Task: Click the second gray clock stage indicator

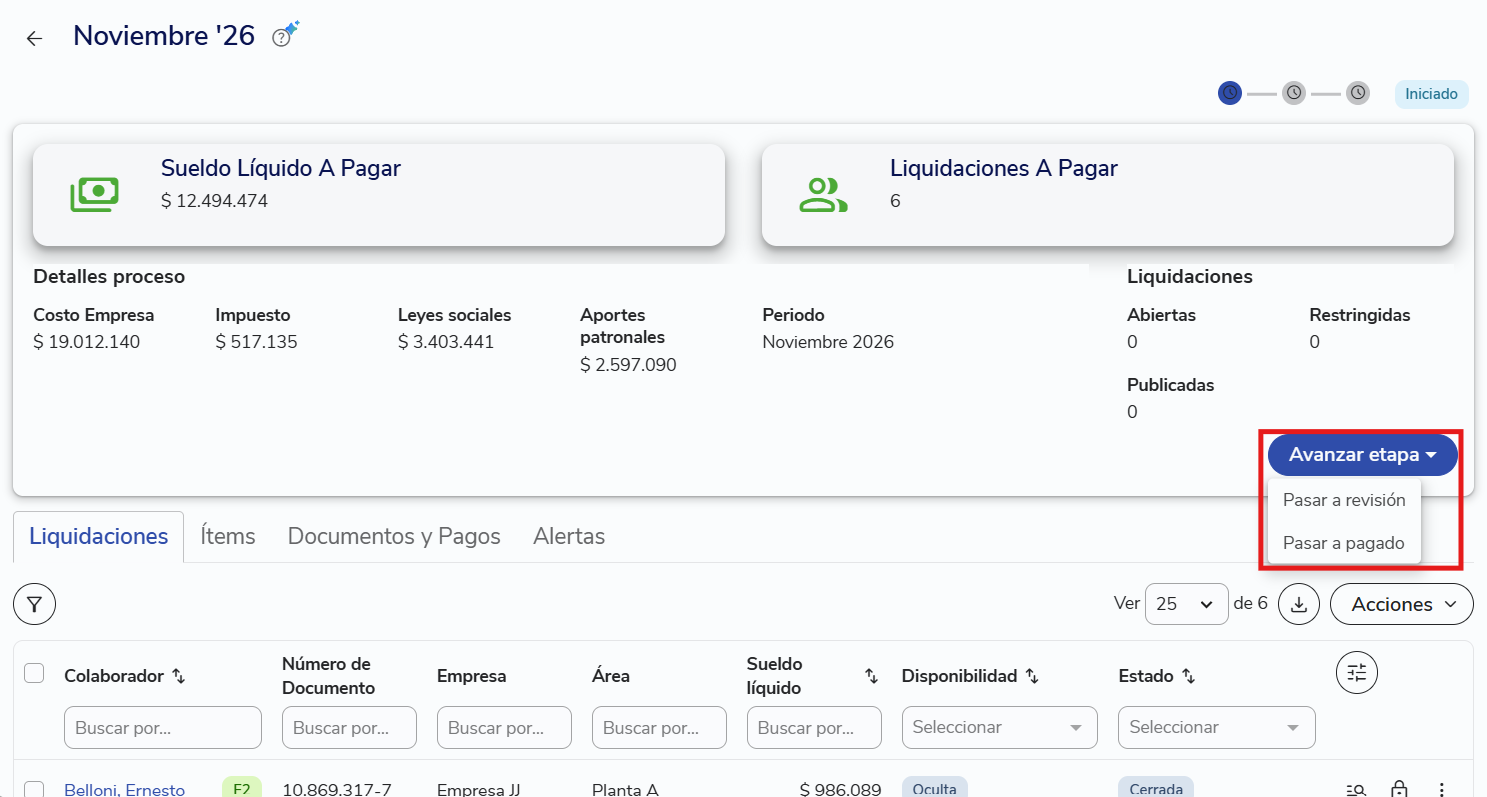Action: tap(1294, 93)
